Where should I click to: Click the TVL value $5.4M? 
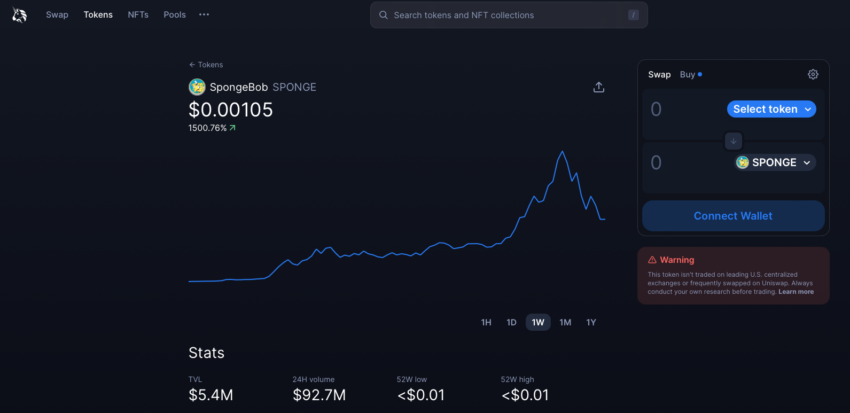[211, 395]
